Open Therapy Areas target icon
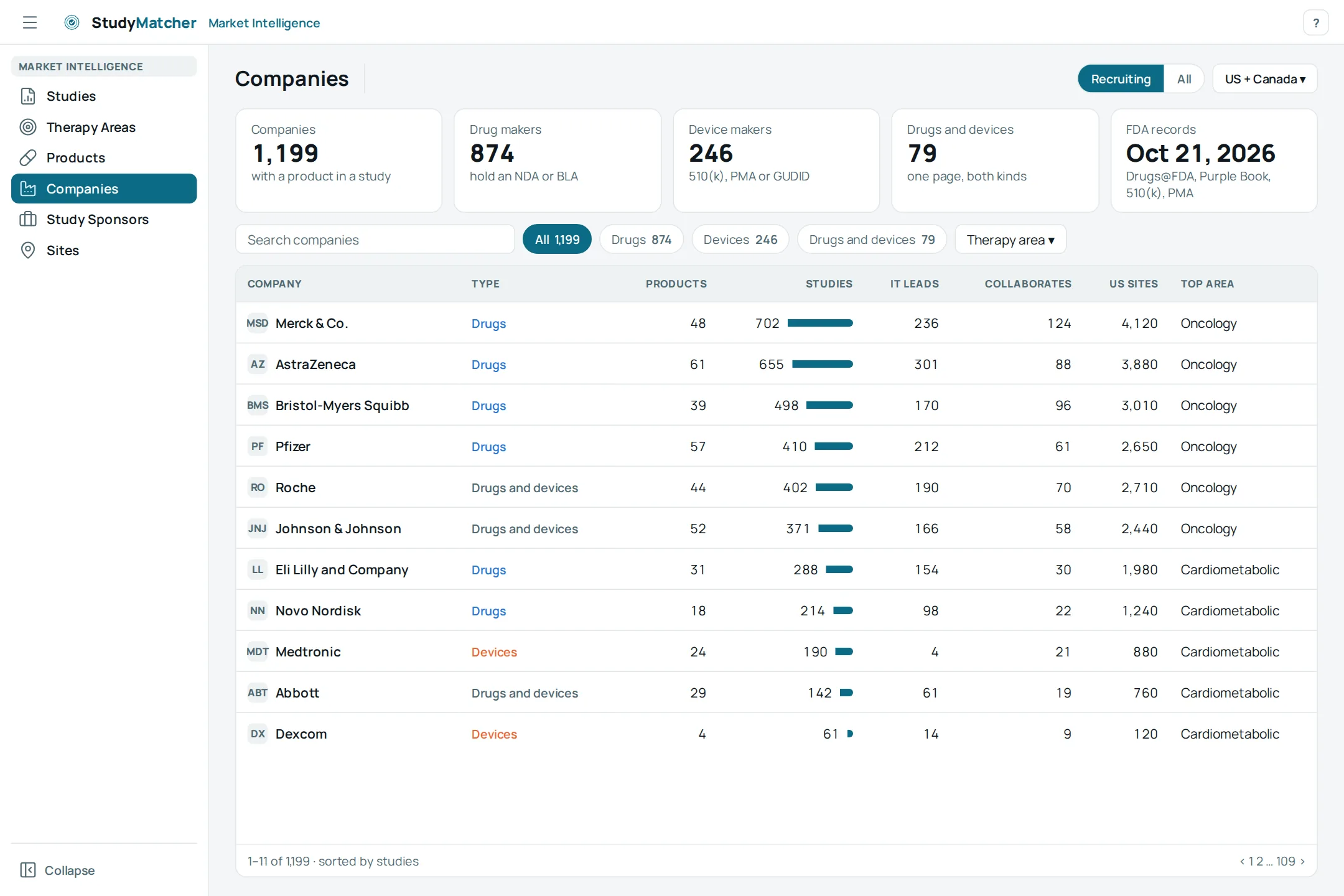The height and width of the screenshot is (896, 1344). point(28,127)
